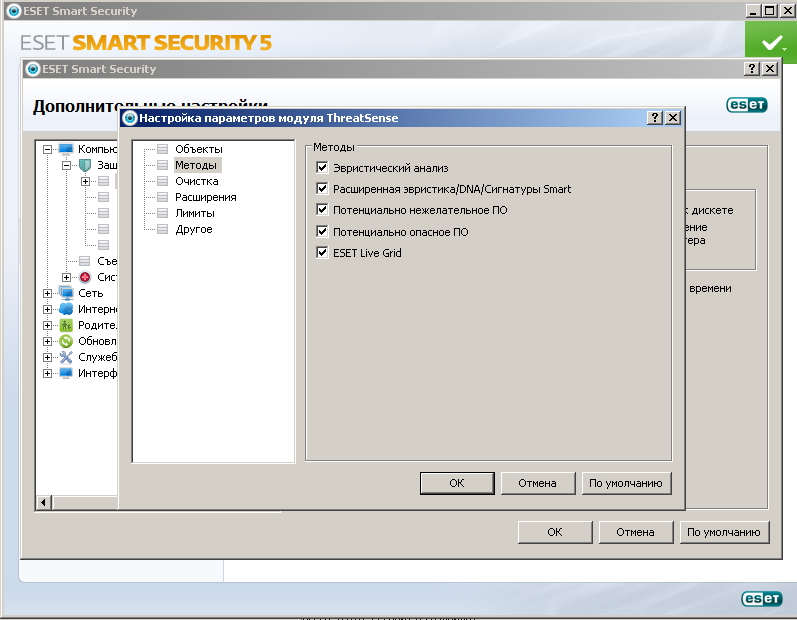Image resolution: width=797 pixels, height=620 pixels.
Task: Click ESET icon in ThreatSense title bar
Action: [130, 118]
